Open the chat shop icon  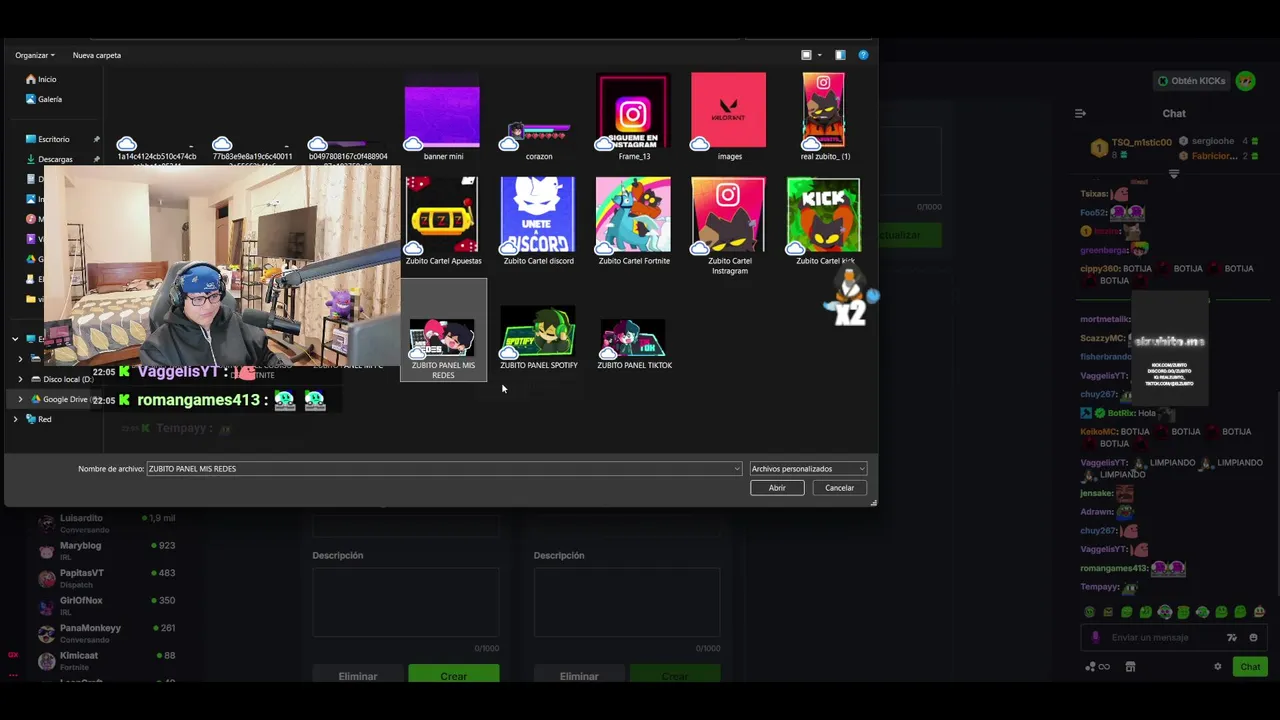1130,666
